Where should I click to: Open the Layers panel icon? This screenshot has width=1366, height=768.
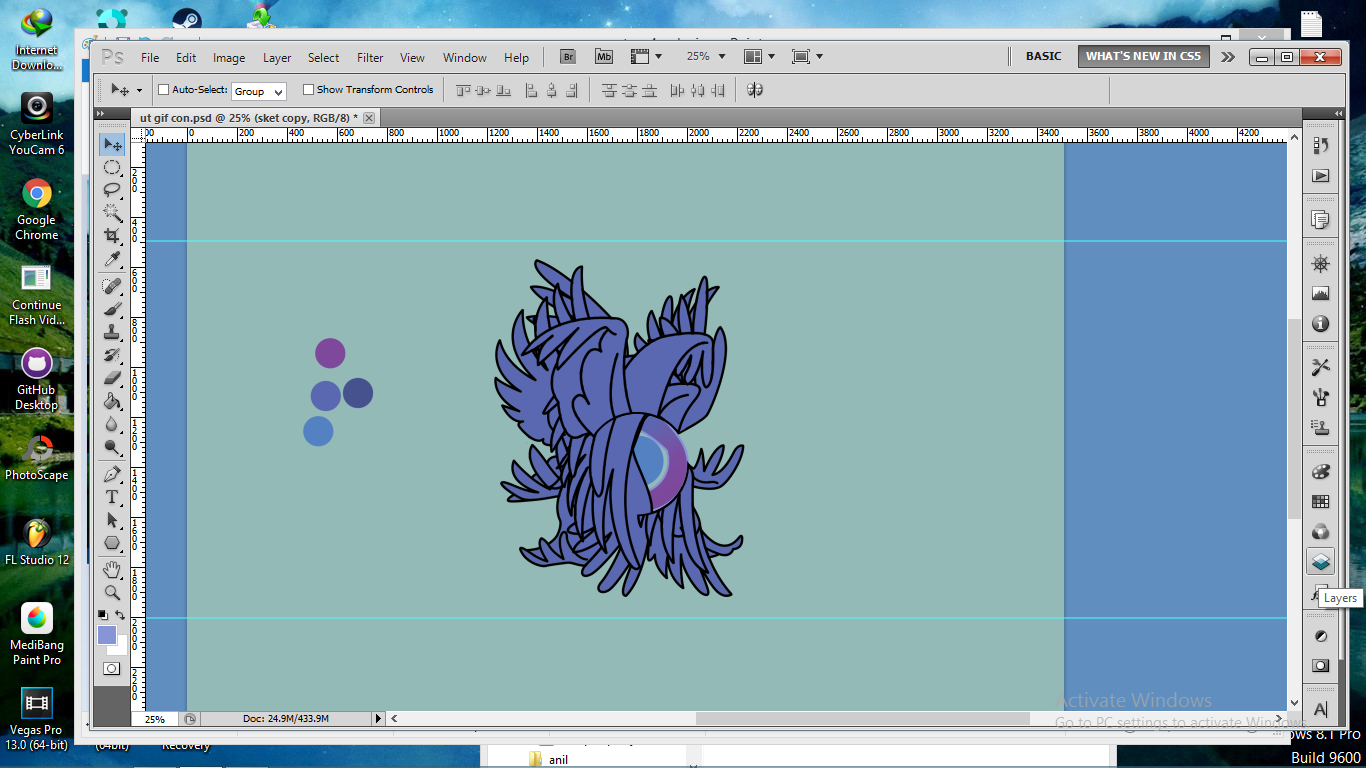1320,562
